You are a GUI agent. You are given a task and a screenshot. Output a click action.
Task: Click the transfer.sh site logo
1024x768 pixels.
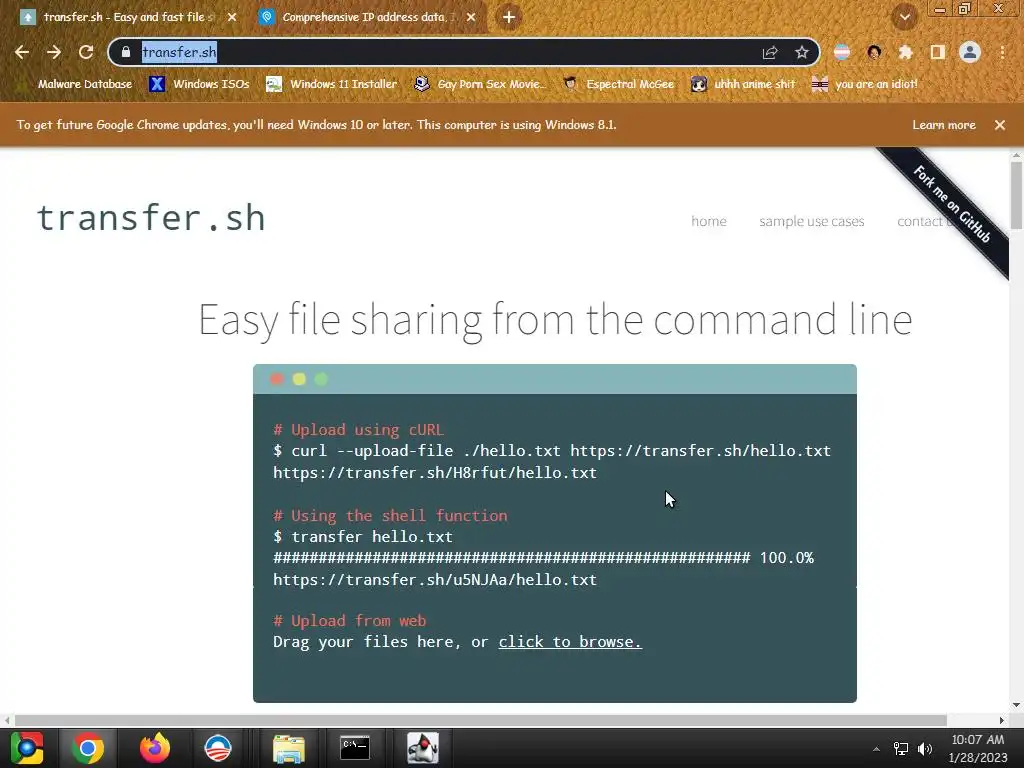(x=151, y=218)
